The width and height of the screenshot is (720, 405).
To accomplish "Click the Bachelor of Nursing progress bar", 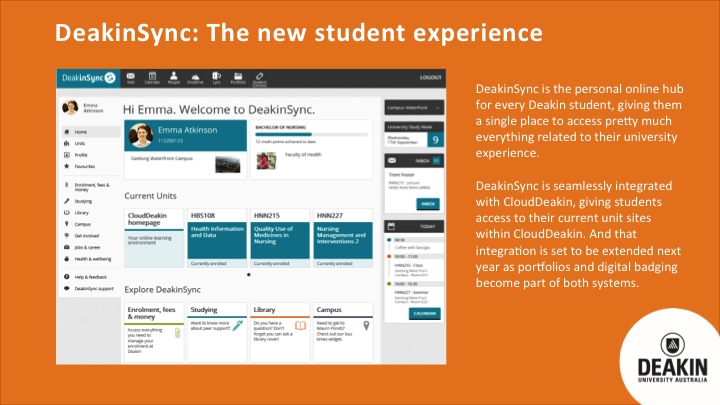I will click(311, 135).
